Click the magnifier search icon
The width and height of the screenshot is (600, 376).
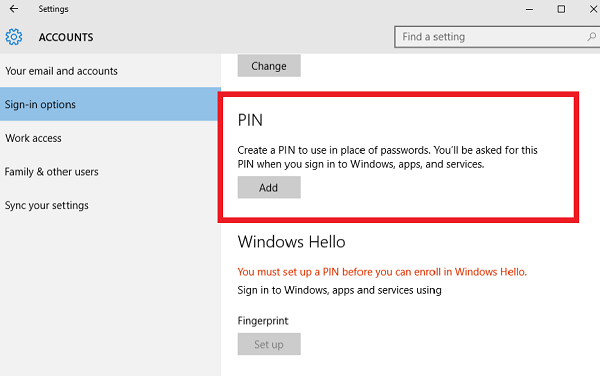tap(591, 37)
